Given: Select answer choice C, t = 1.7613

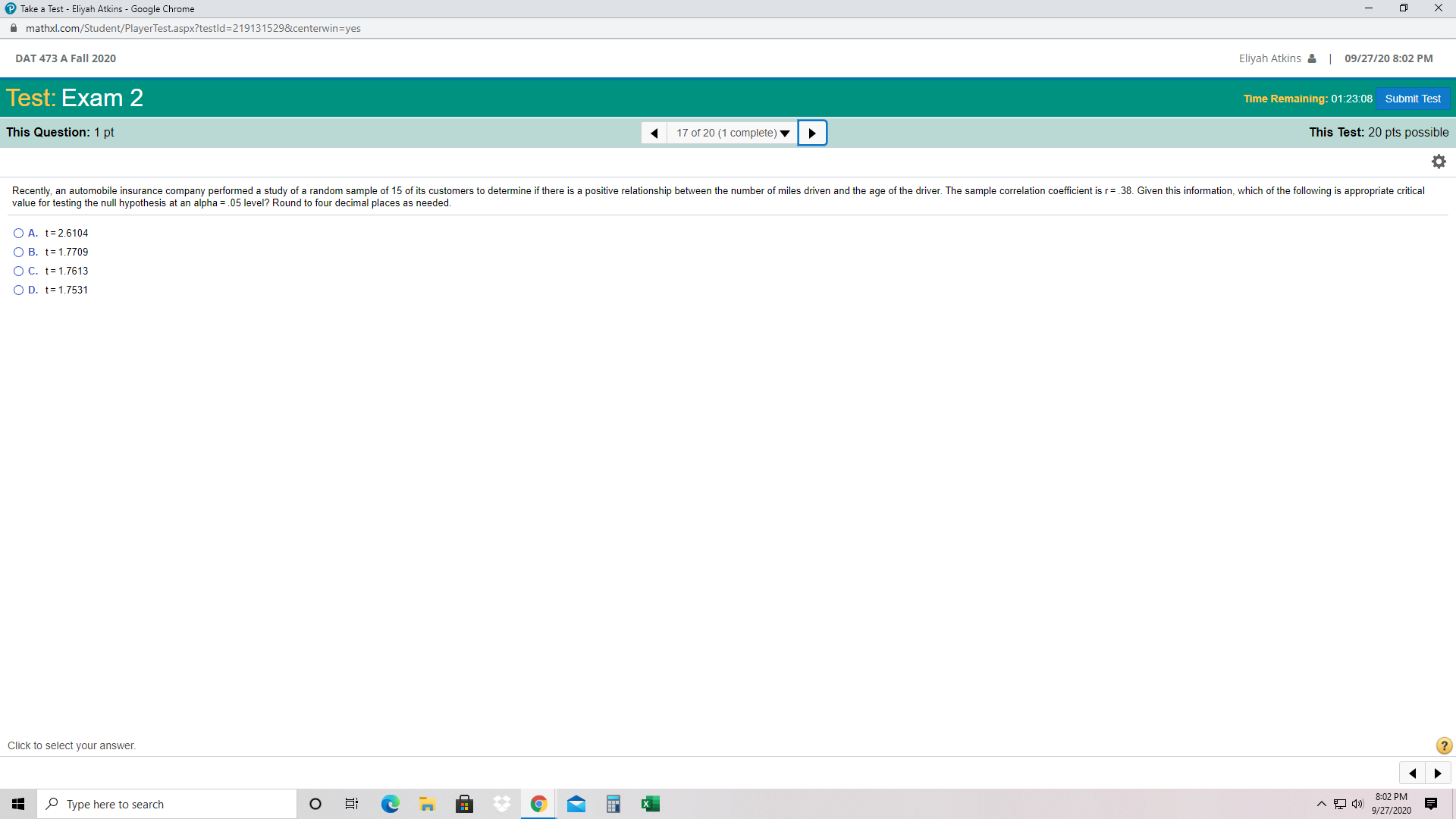Looking at the screenshot, I should click(18, 271).
